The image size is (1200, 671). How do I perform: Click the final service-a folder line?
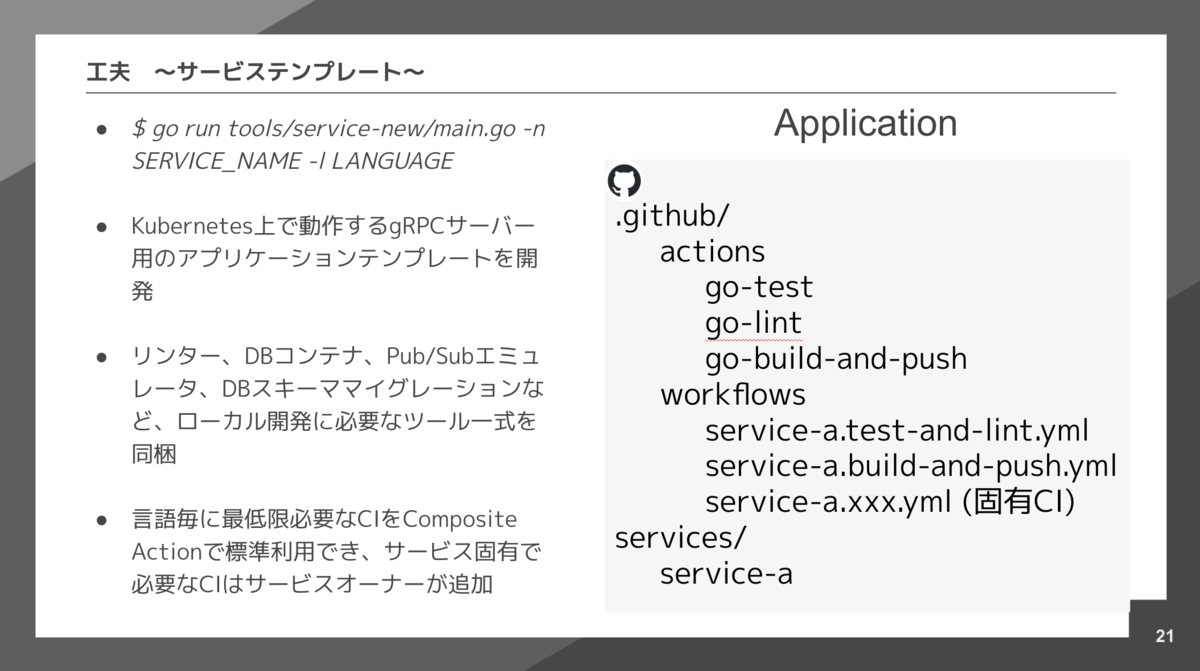tap(726, 574)
